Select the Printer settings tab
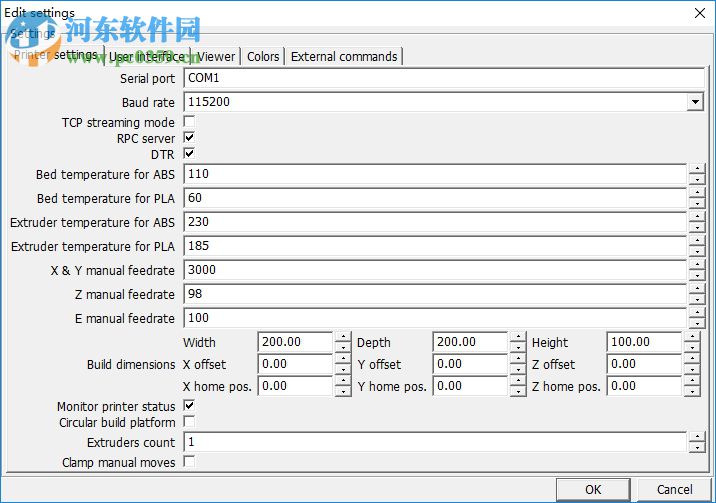Screen dimensions: 716x503 click(55, 55)
